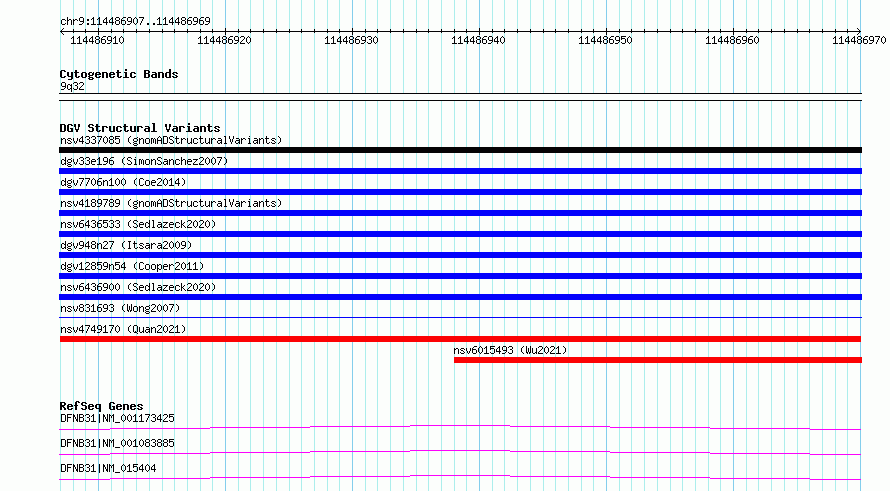Viewport: 890px width, 491px height.
Task: Open variant nsv6436900 (Sedlazeck2020)
Action: click(x=138, y=287)
